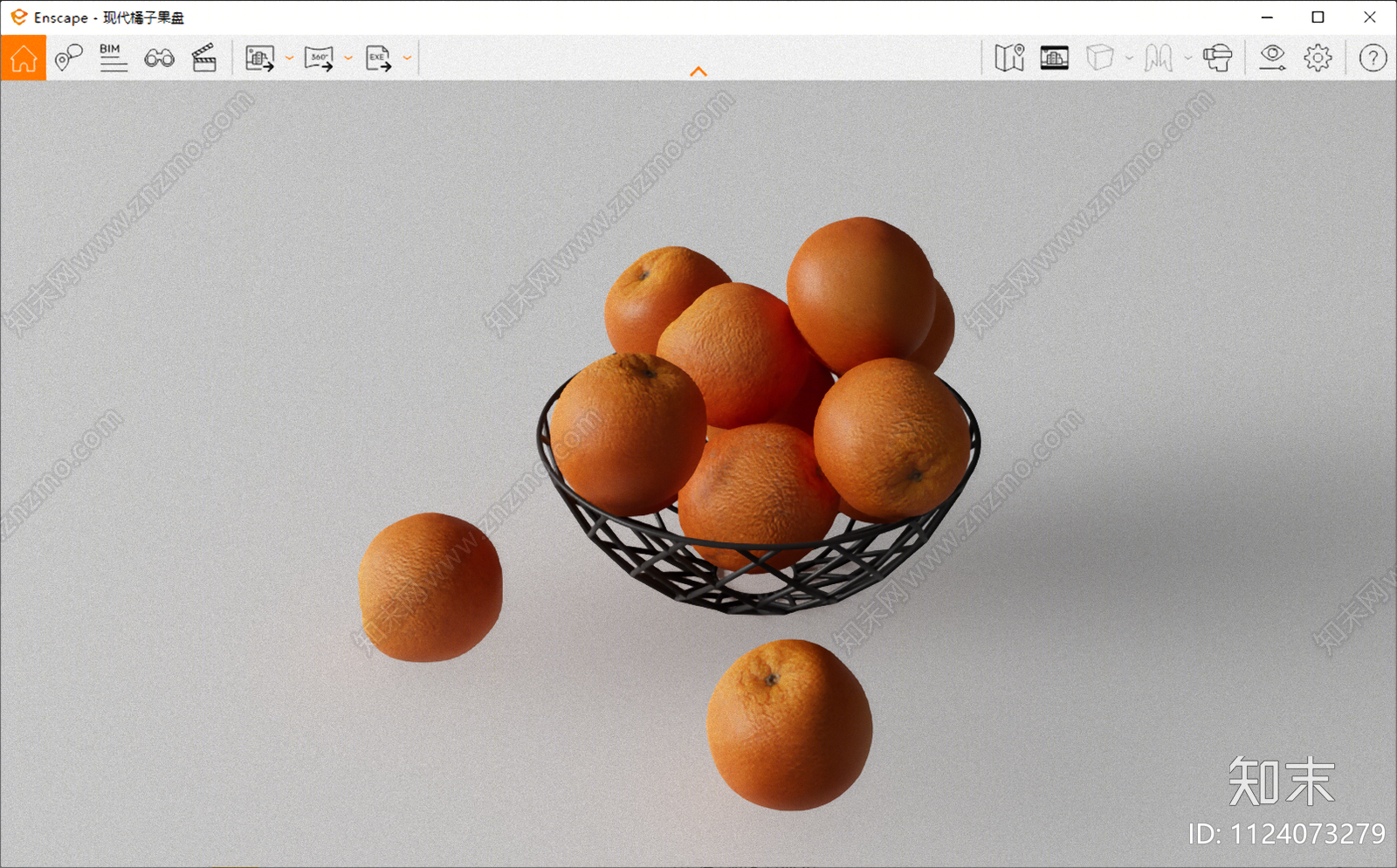
Task: Click the binoculars view management icon
Action: (x=159, y=59)
